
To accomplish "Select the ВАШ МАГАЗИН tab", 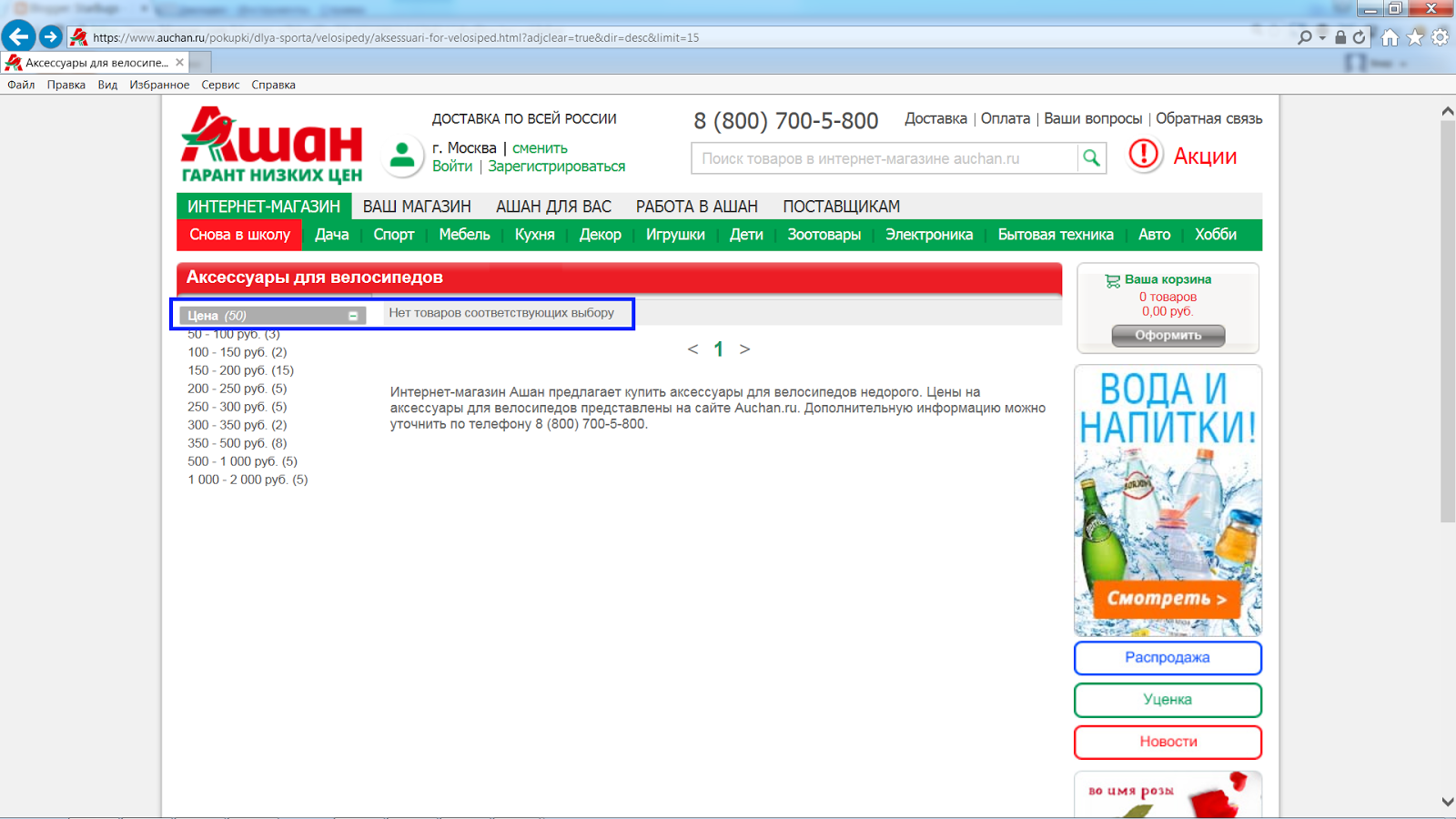I will point(417,207).
